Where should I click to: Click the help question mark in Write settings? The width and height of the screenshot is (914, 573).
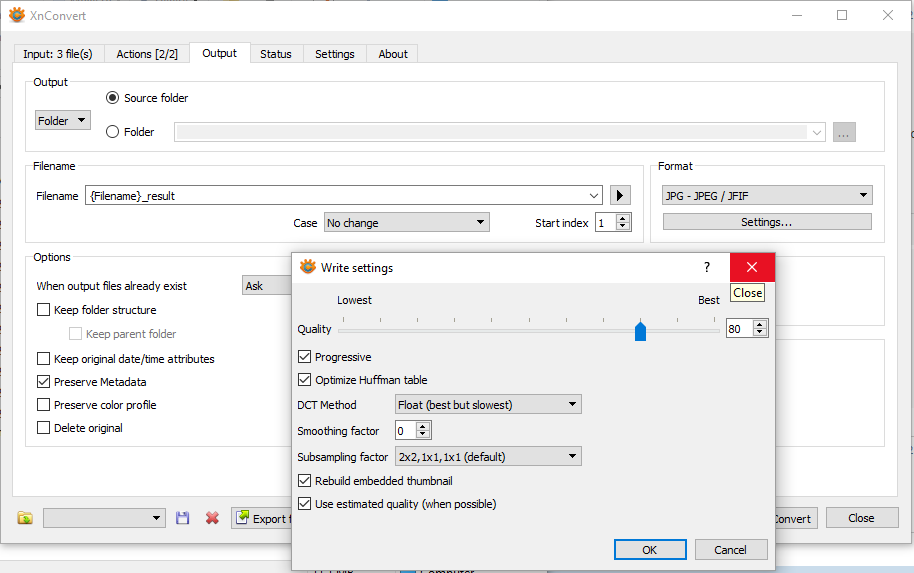point(707,267)
